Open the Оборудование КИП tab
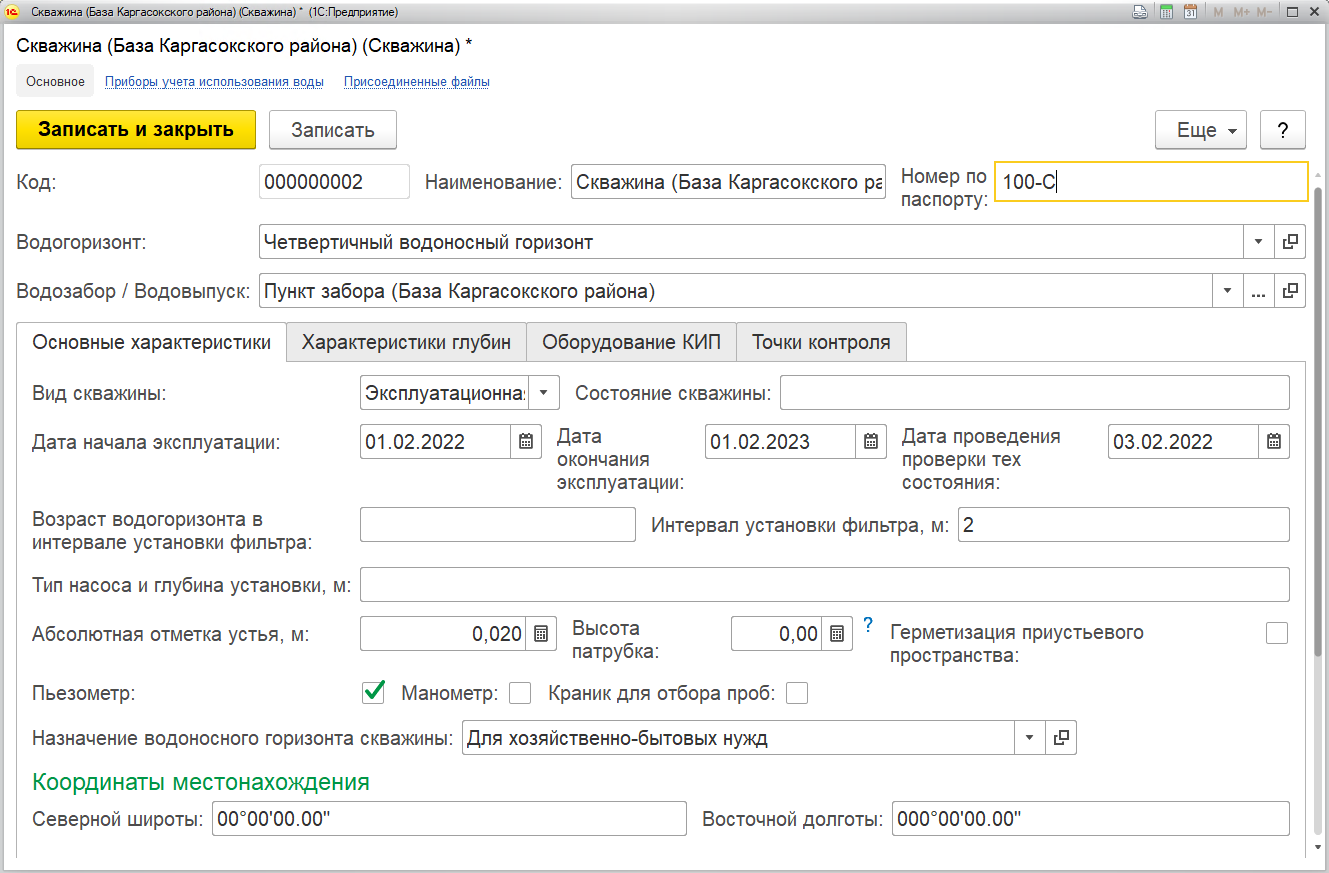The width and height of the screenshot is (1329, 873). (x=632, y=342)
